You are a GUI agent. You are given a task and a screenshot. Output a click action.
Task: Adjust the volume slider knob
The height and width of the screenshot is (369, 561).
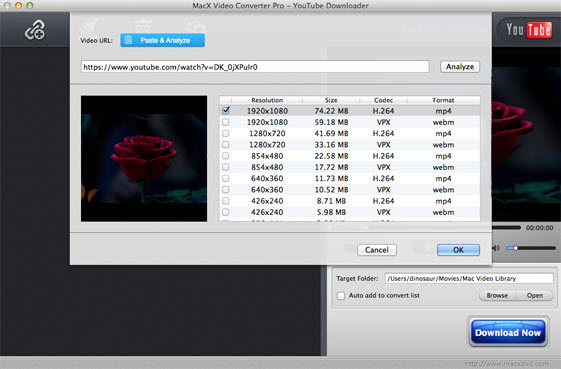click(x=516, y=248)
